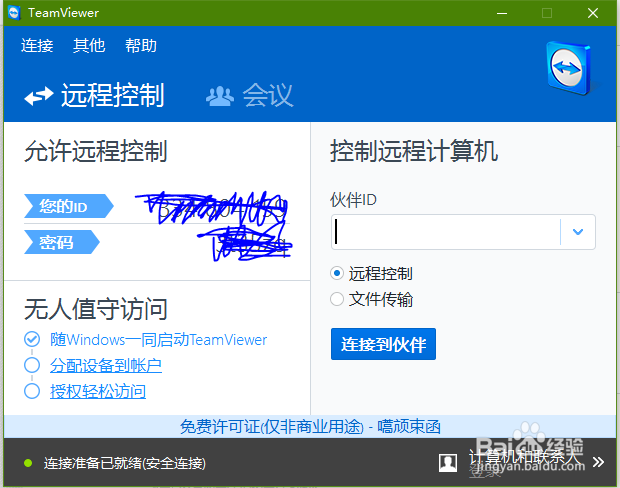Expand contacts panel with double-chevron arrow

point(598,462)
